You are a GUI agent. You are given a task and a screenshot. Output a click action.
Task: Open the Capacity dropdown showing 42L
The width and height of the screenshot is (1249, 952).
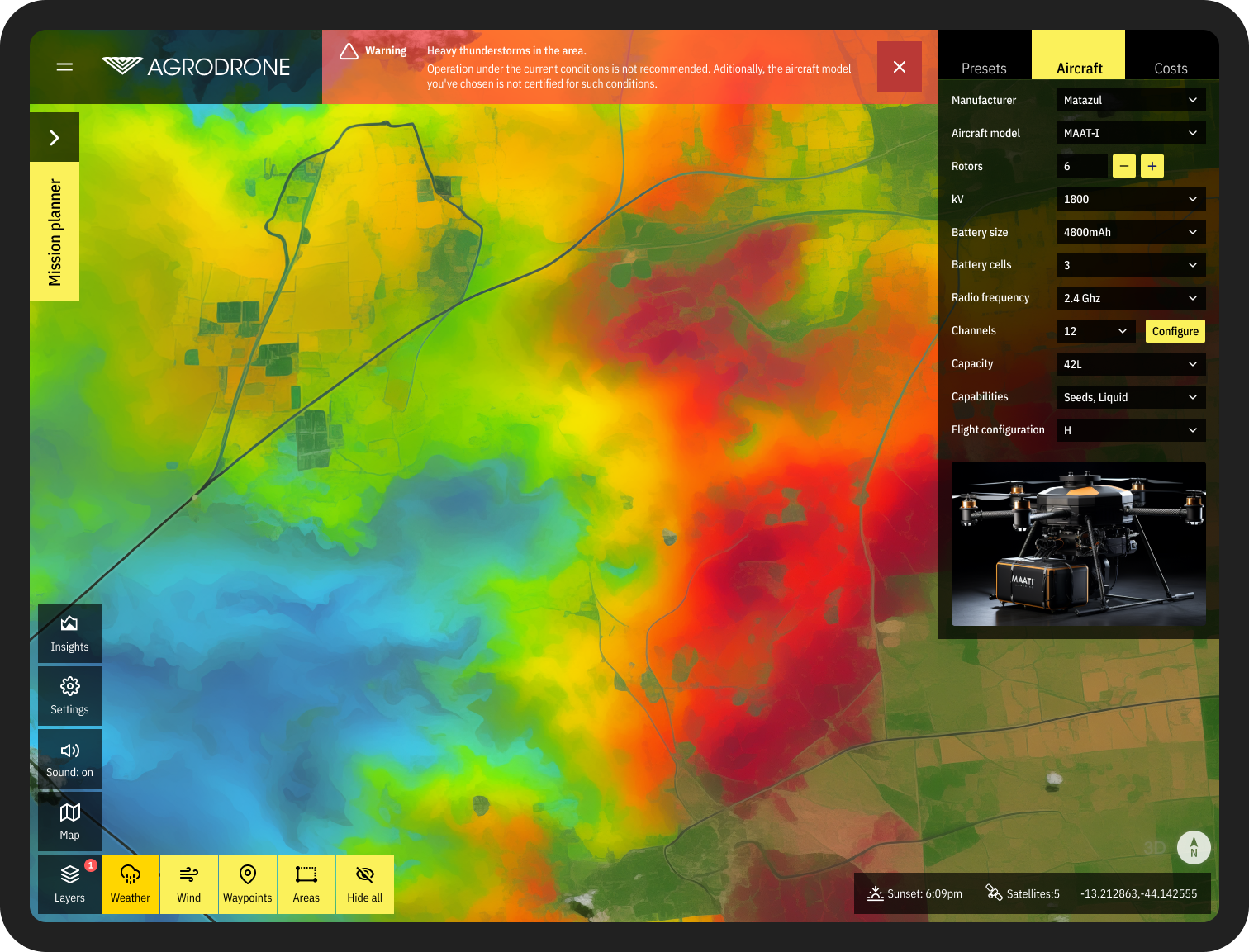(1131, 364)
